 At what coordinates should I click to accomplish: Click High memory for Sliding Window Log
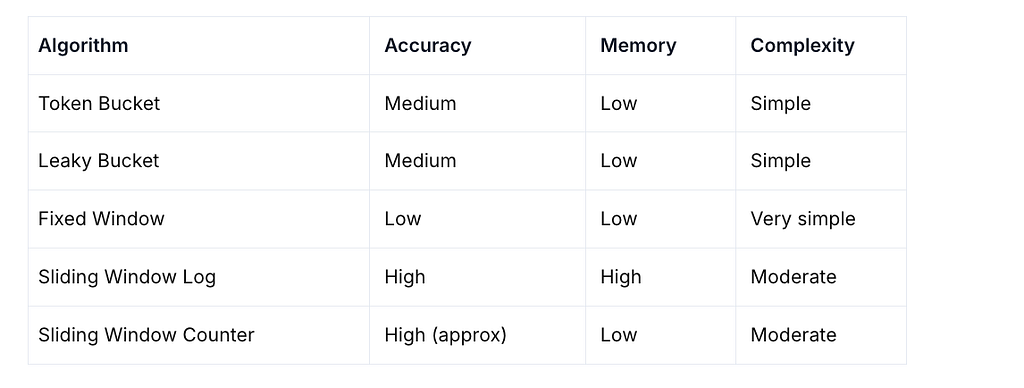point(620,276)
